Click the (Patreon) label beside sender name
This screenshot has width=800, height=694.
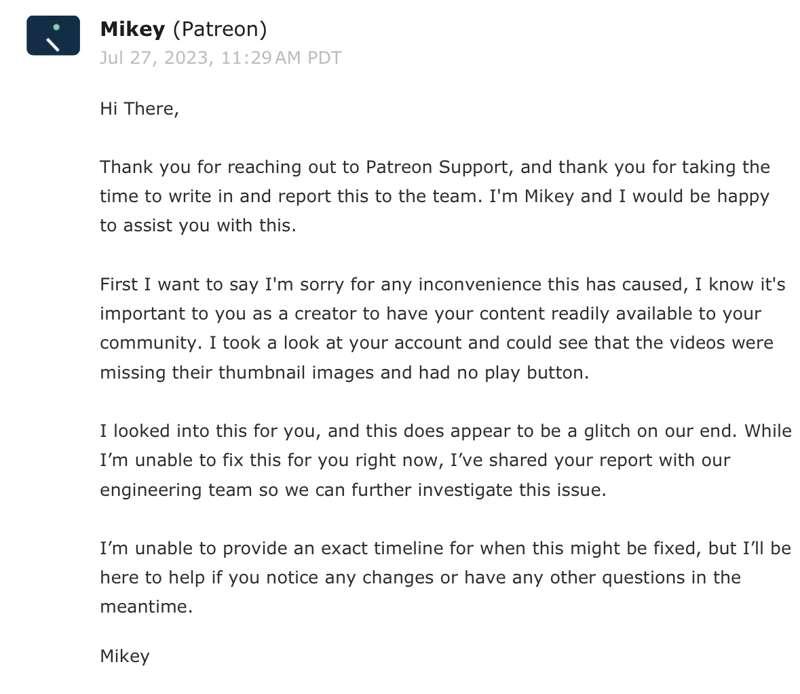coord(219,30)
